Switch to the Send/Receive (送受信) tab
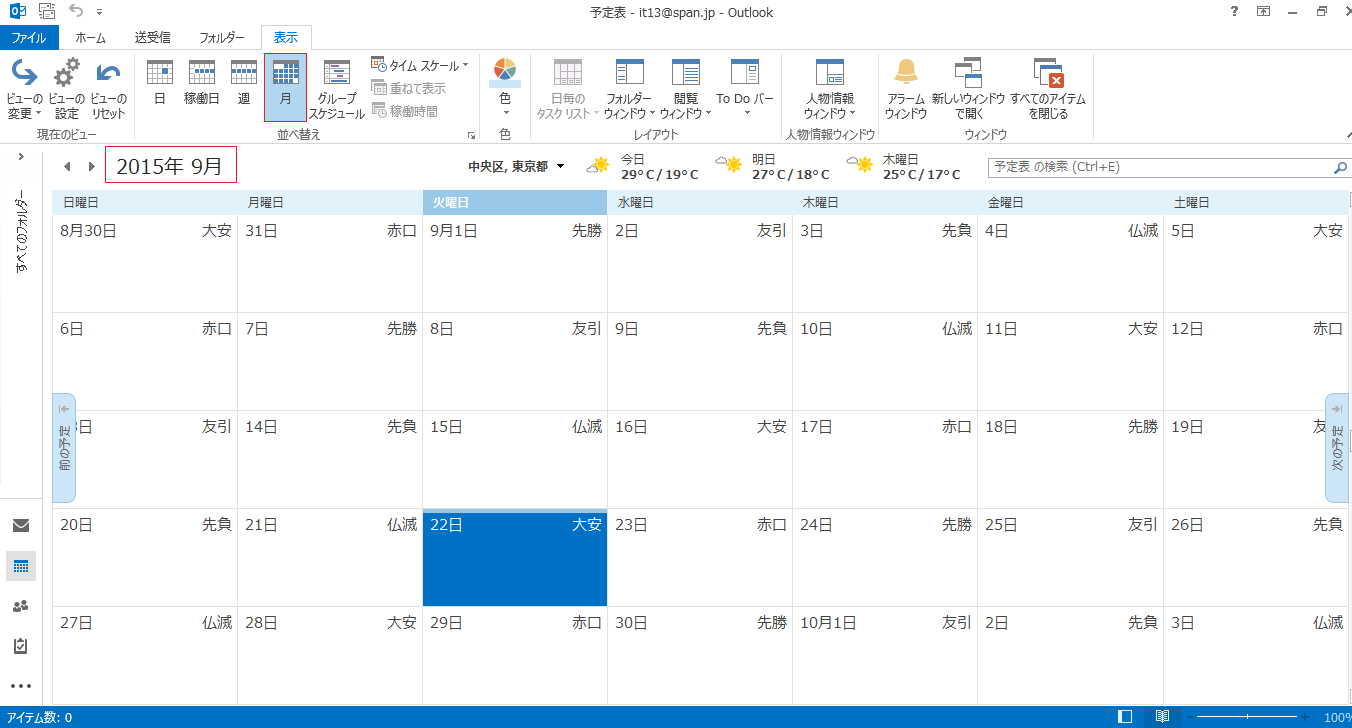 [152, 37]
